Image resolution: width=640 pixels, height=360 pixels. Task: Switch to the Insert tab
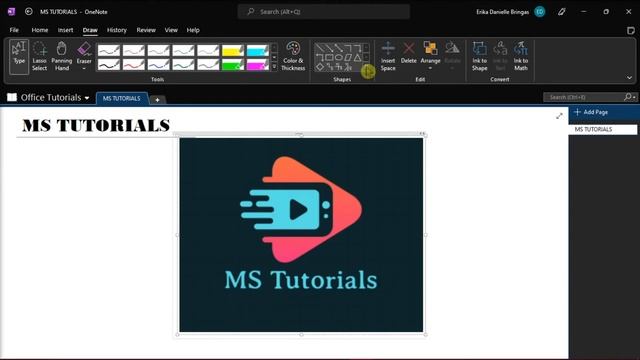coord(65,30)
